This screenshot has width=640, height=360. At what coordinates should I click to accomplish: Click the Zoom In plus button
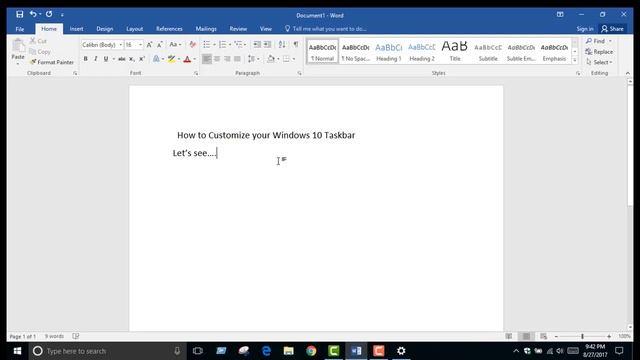click(x=609, y=336)
